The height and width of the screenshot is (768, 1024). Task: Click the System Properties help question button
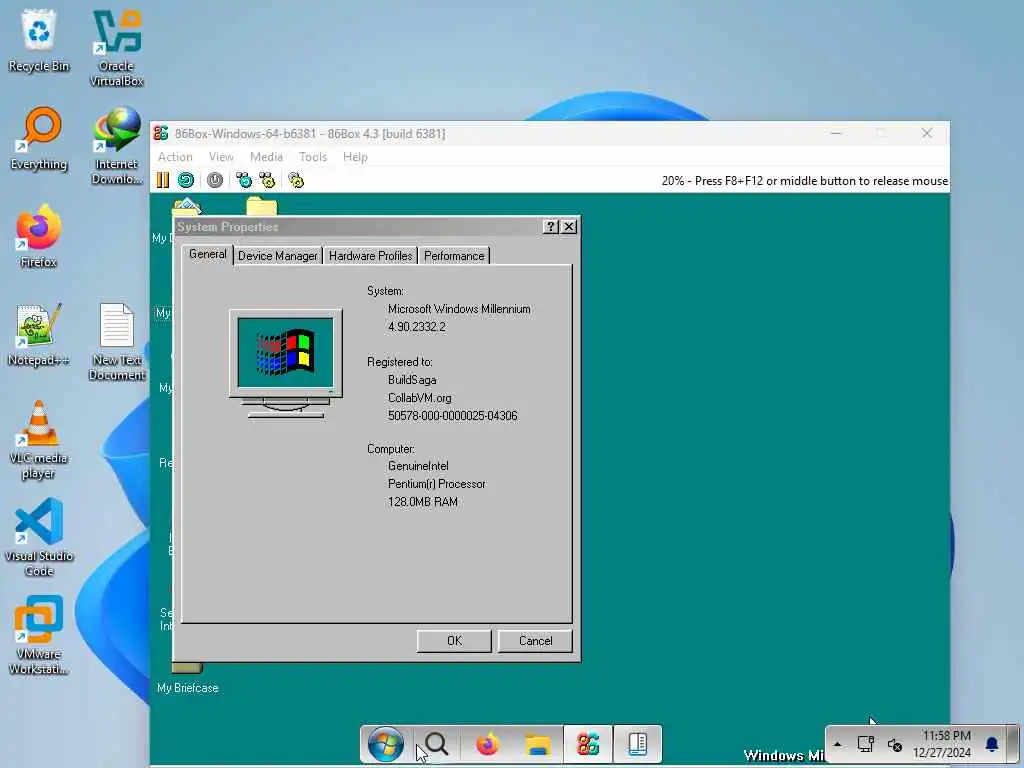551,227
